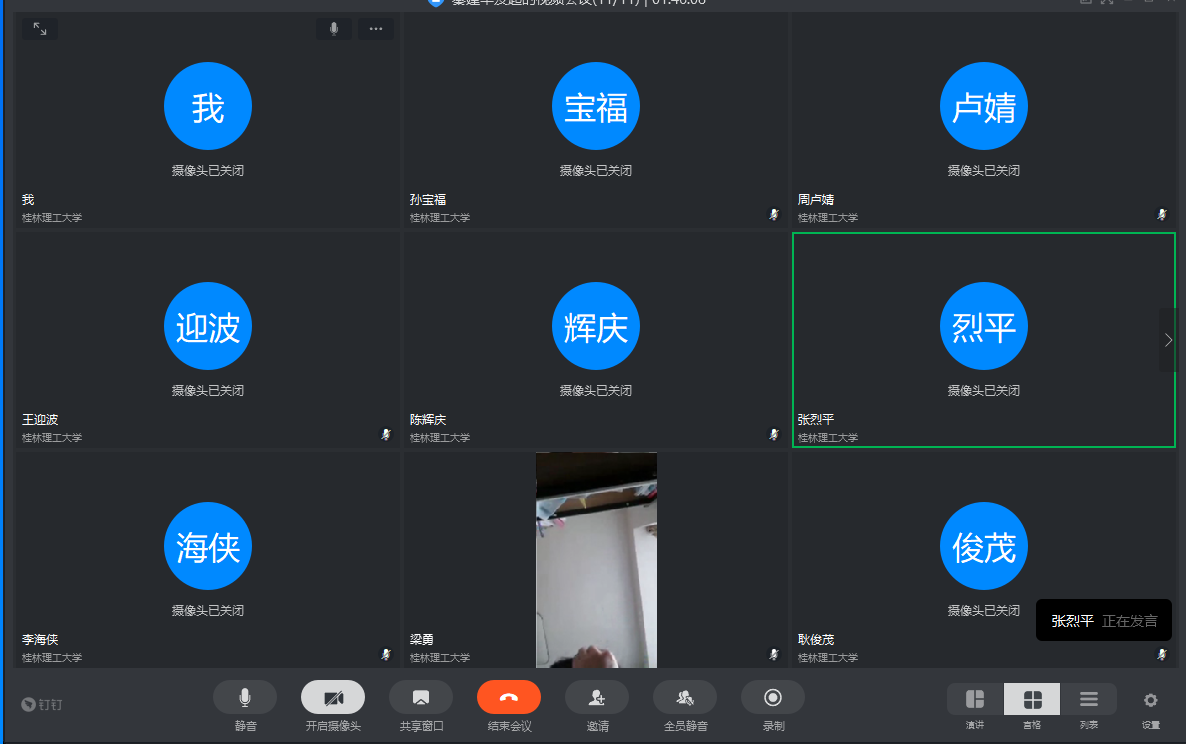The image size is (1186, 744).
Task: Select 张烈平's highlighted speaking tile
Action: pos(983,340)
